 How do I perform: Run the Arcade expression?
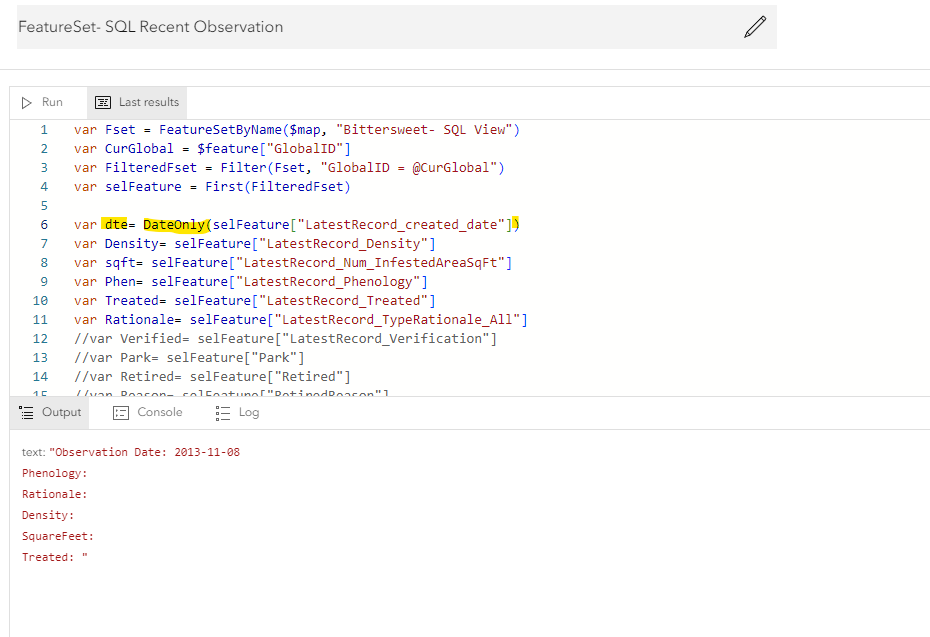[x=43, y=102]
